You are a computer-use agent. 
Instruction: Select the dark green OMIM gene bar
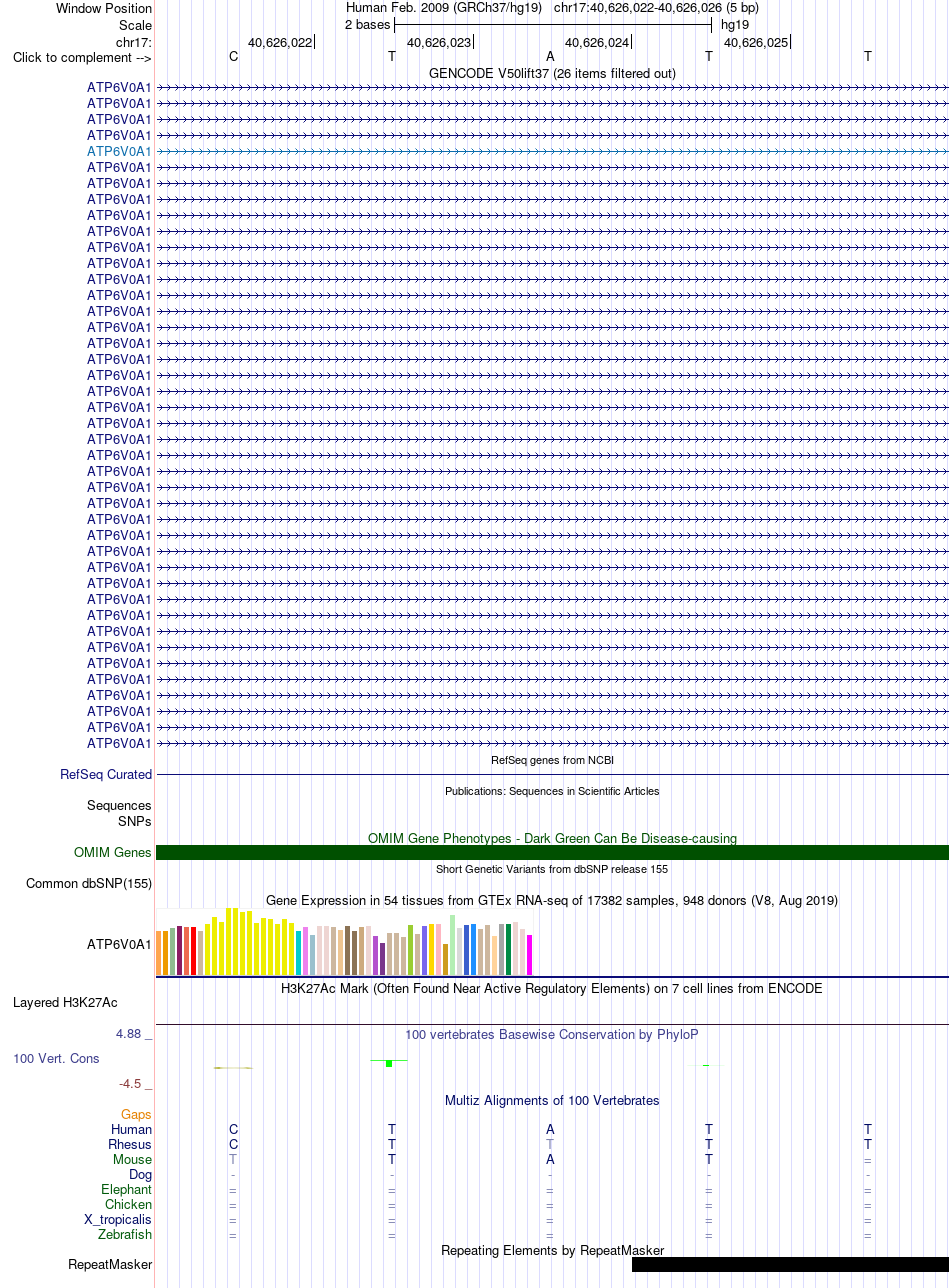pyautogui.click(x=552, y=853)
